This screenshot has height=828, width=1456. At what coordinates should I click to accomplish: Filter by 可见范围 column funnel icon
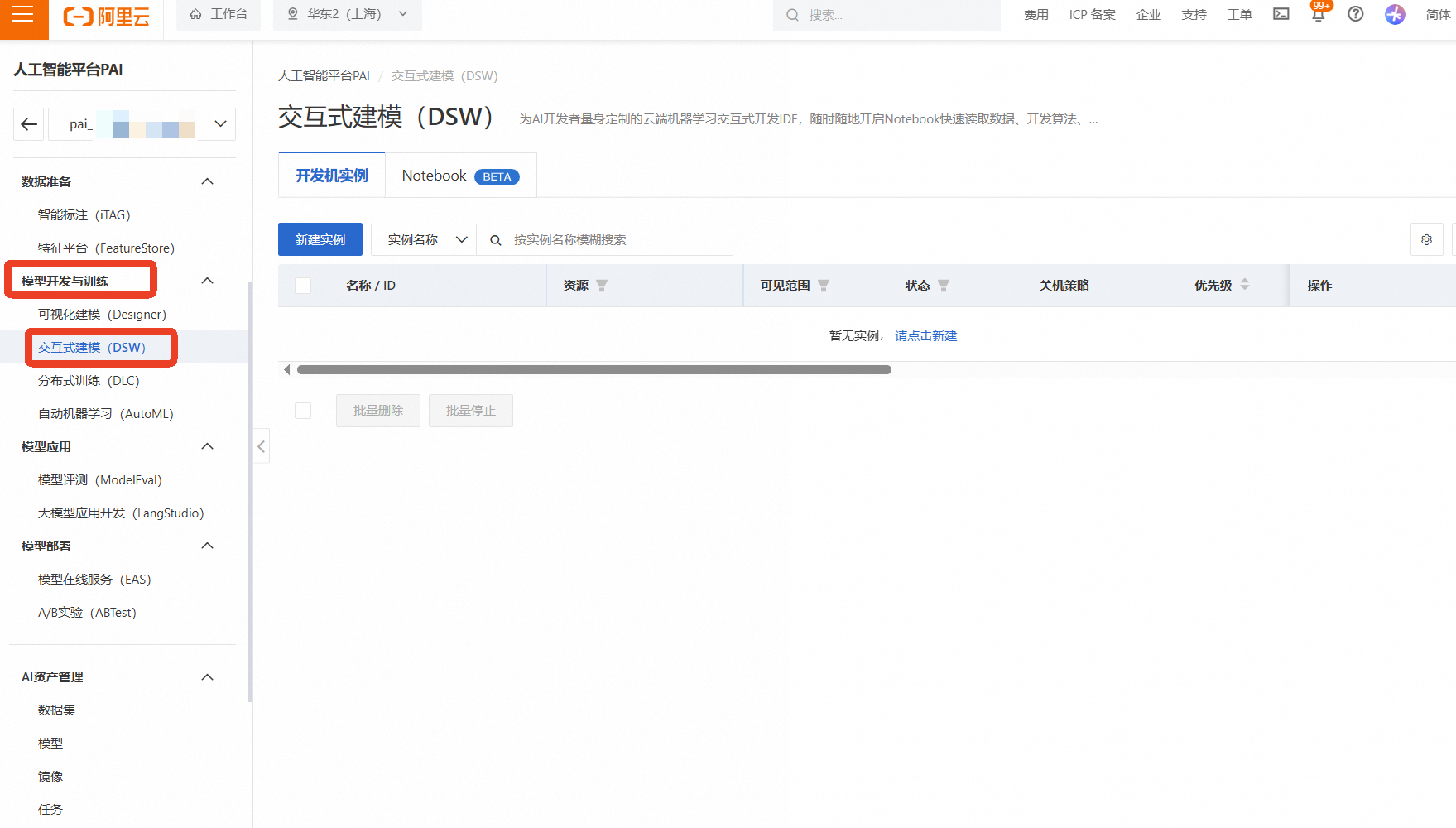click(x=824, y=286)
